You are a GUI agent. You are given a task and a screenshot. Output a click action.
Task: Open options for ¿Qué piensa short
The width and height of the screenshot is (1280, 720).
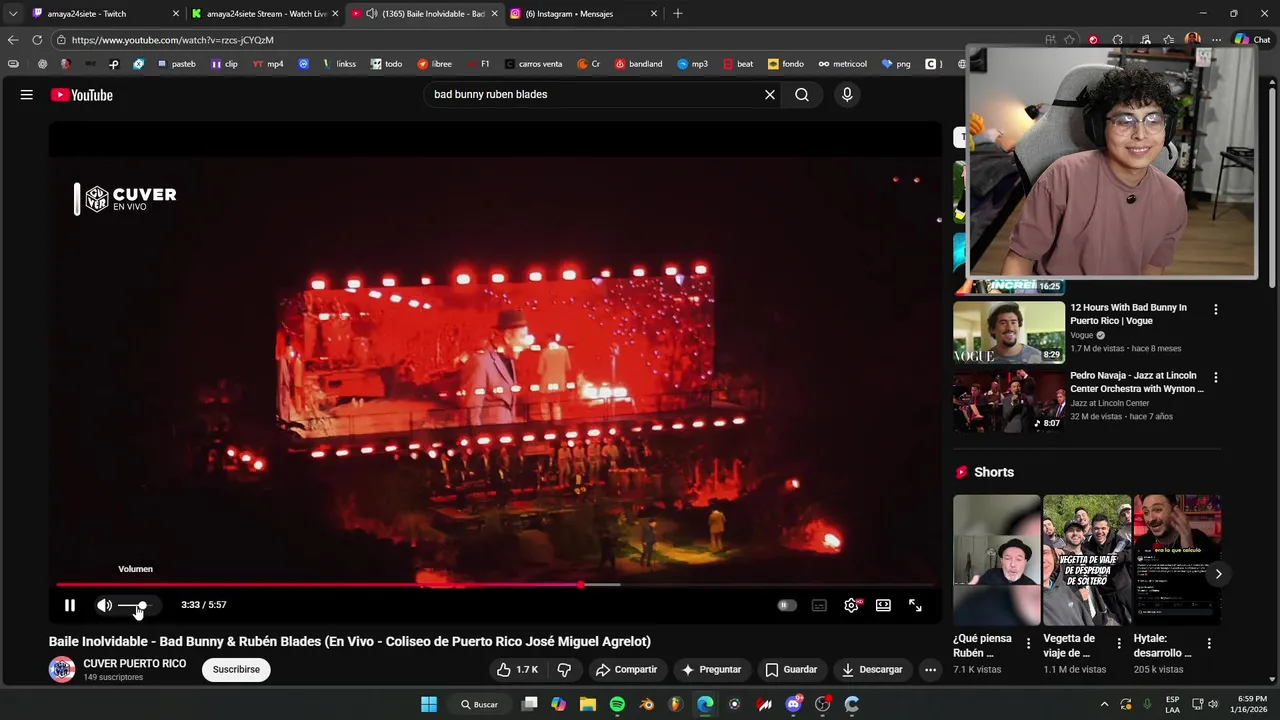[x=1029, y=644]
